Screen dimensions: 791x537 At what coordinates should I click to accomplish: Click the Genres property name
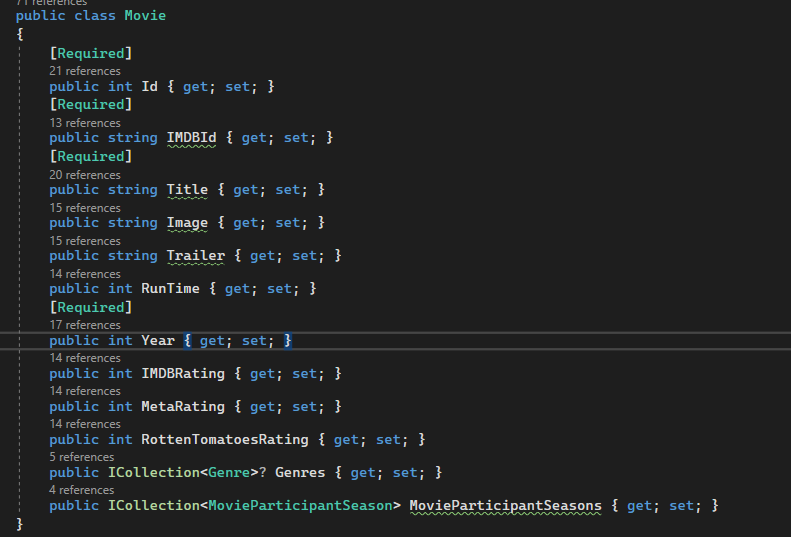(x=300, y=472)
